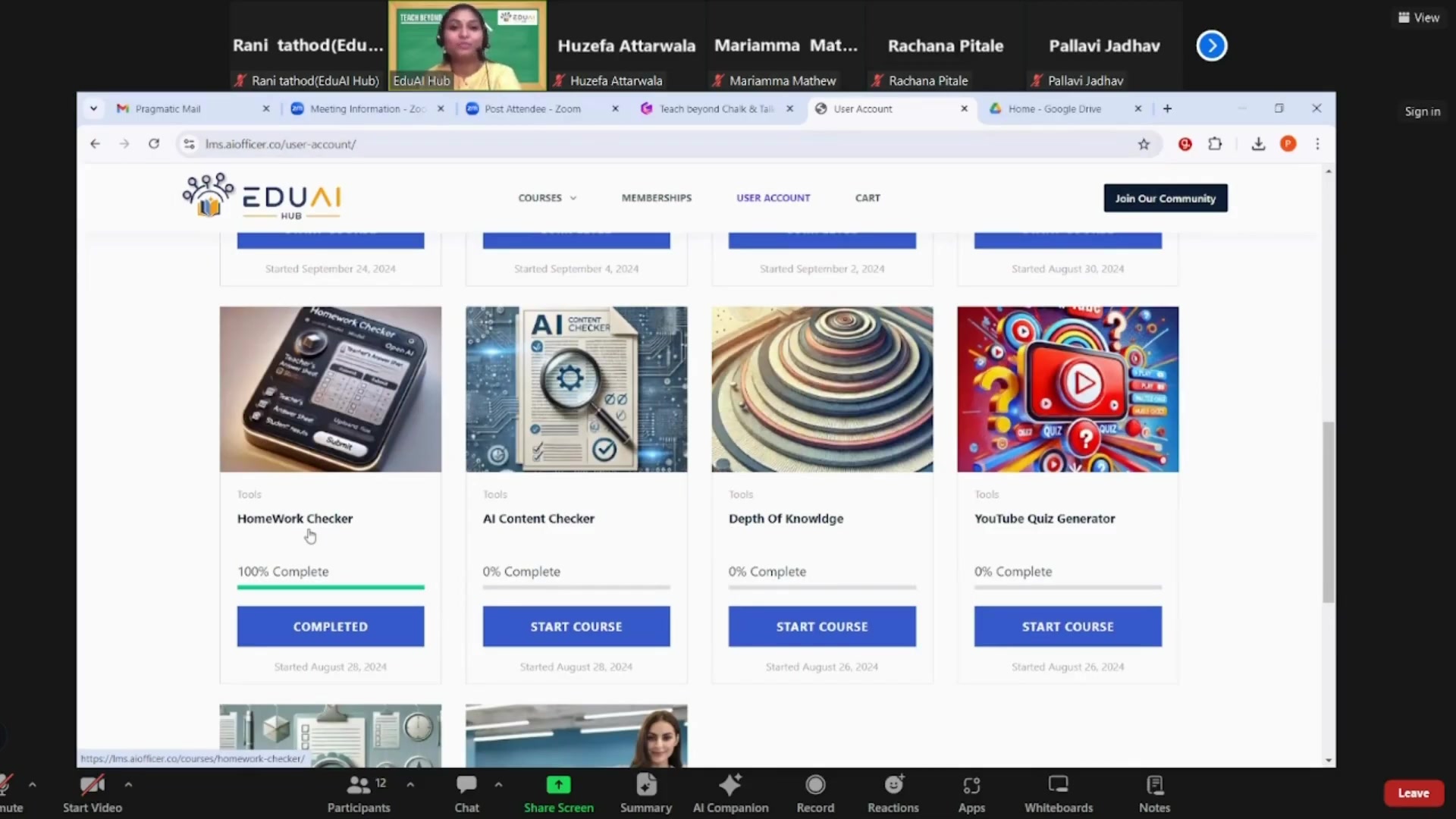Viewport: 1456px width, 819px height.
Task: Open the Chrome three-dot menu
Action: coord(1317,144)
